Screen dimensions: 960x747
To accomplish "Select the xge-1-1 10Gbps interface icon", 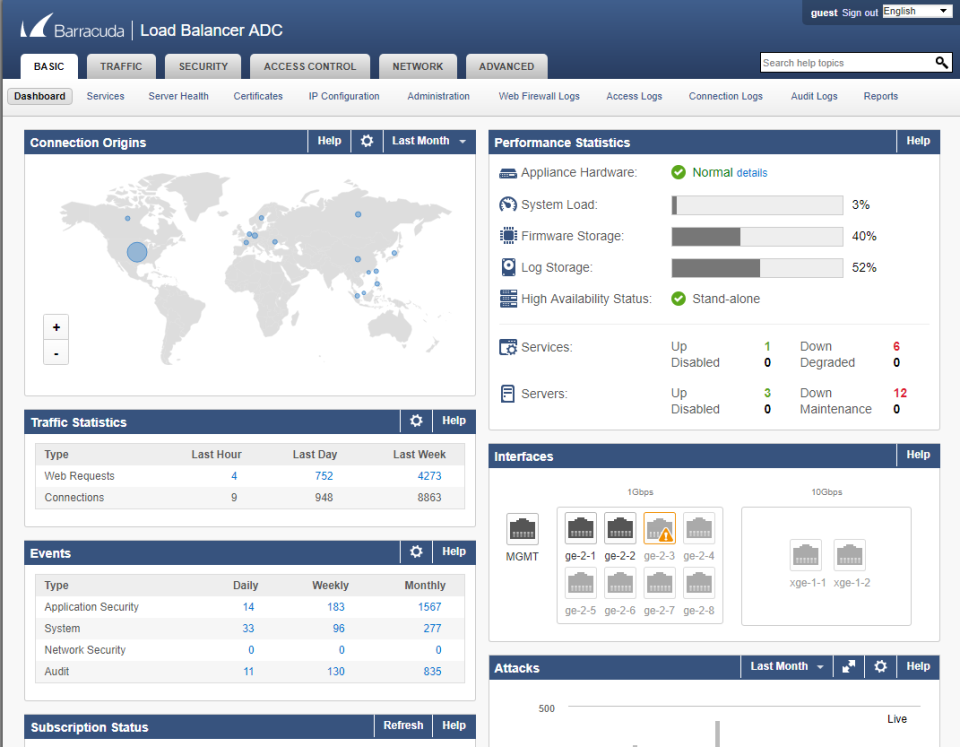I will tap(805, 555).
